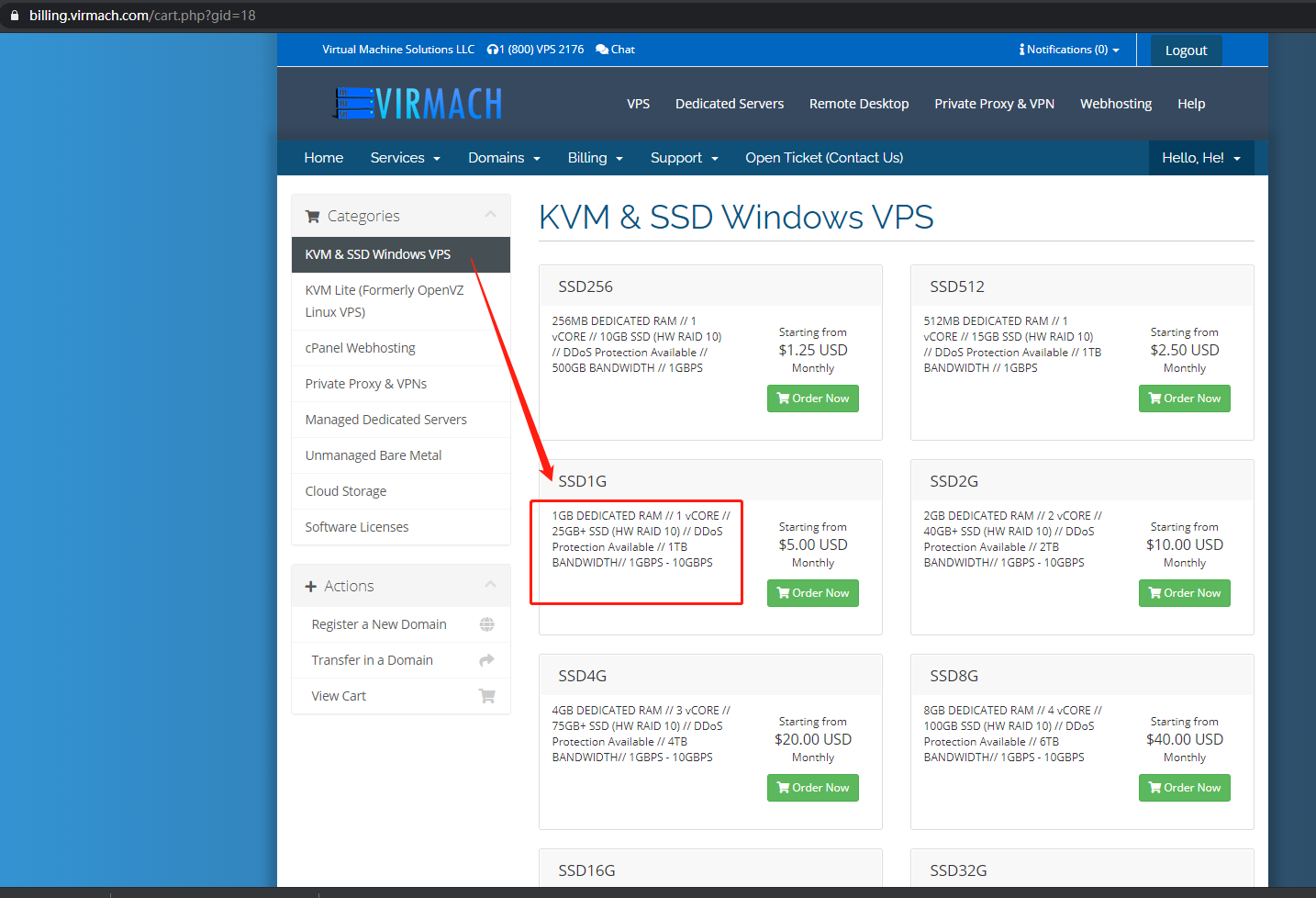Viewport: 1316px width, 898px height.
Task: Click the Notifications info icon
Action: (1021, 50)
